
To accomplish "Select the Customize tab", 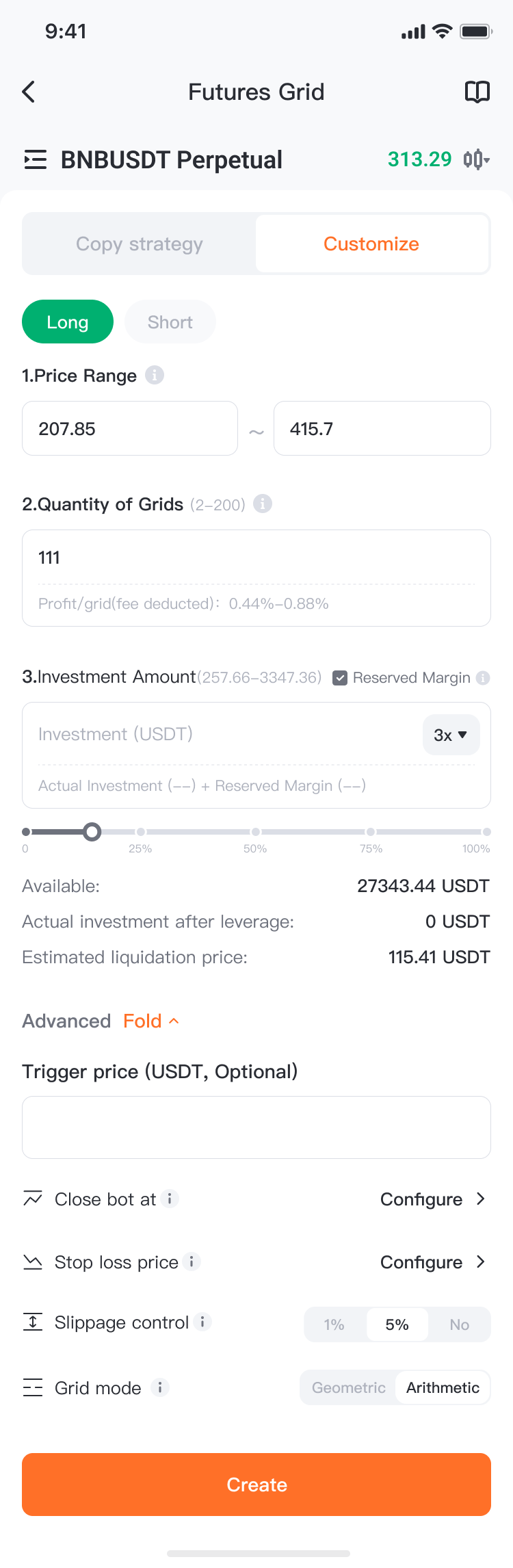I will (x=371, y=244).
